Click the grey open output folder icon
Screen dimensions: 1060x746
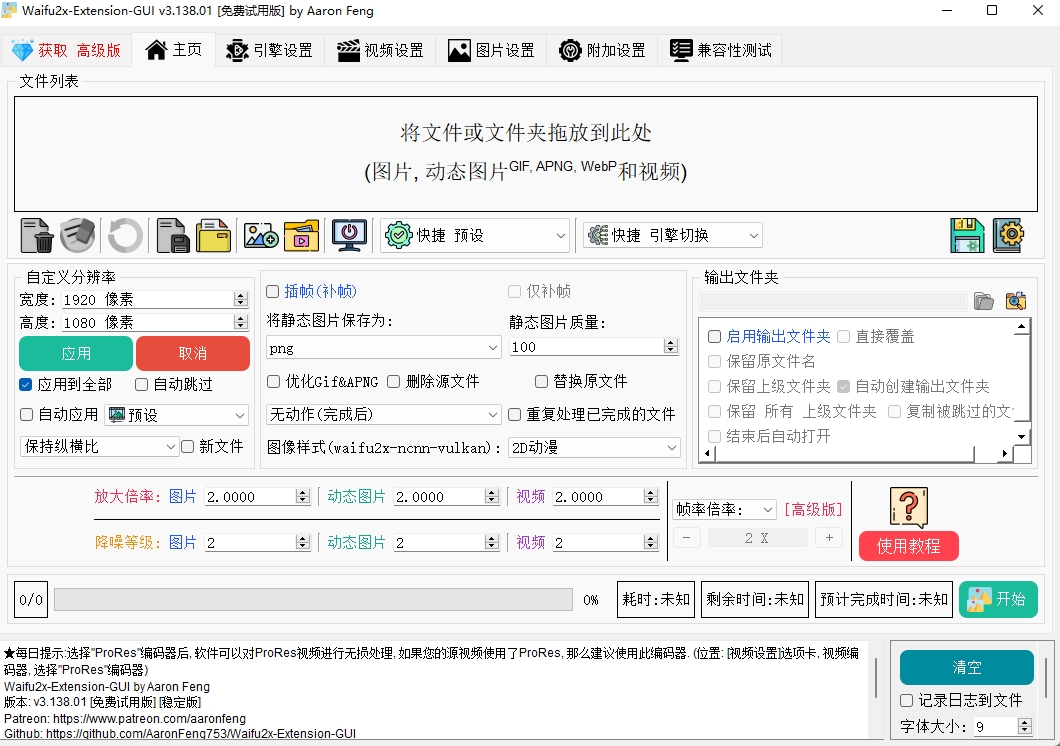click(x=984, y=301)
